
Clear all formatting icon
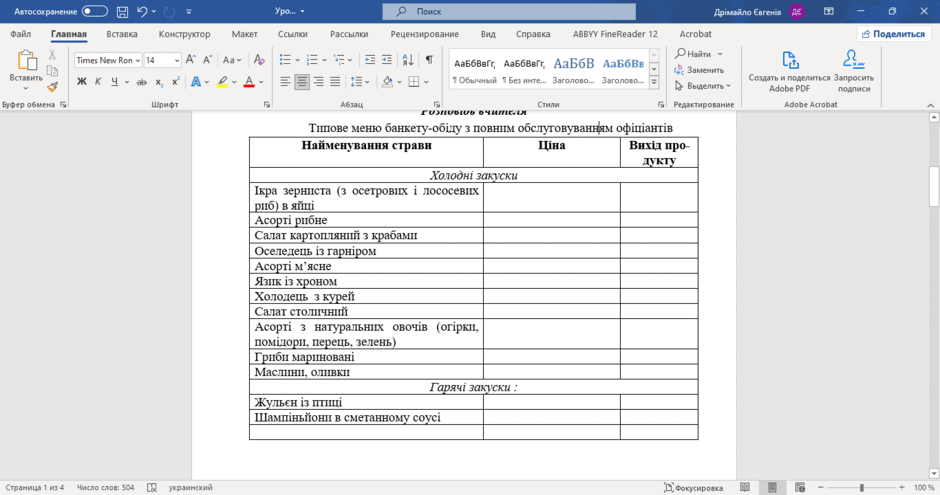pos(259,59)
